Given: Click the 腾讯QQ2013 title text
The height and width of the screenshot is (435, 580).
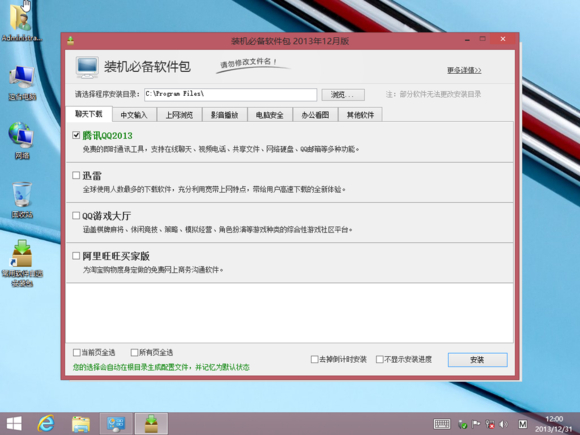Looking at the screenshot, I should click(x=107, y=136).
